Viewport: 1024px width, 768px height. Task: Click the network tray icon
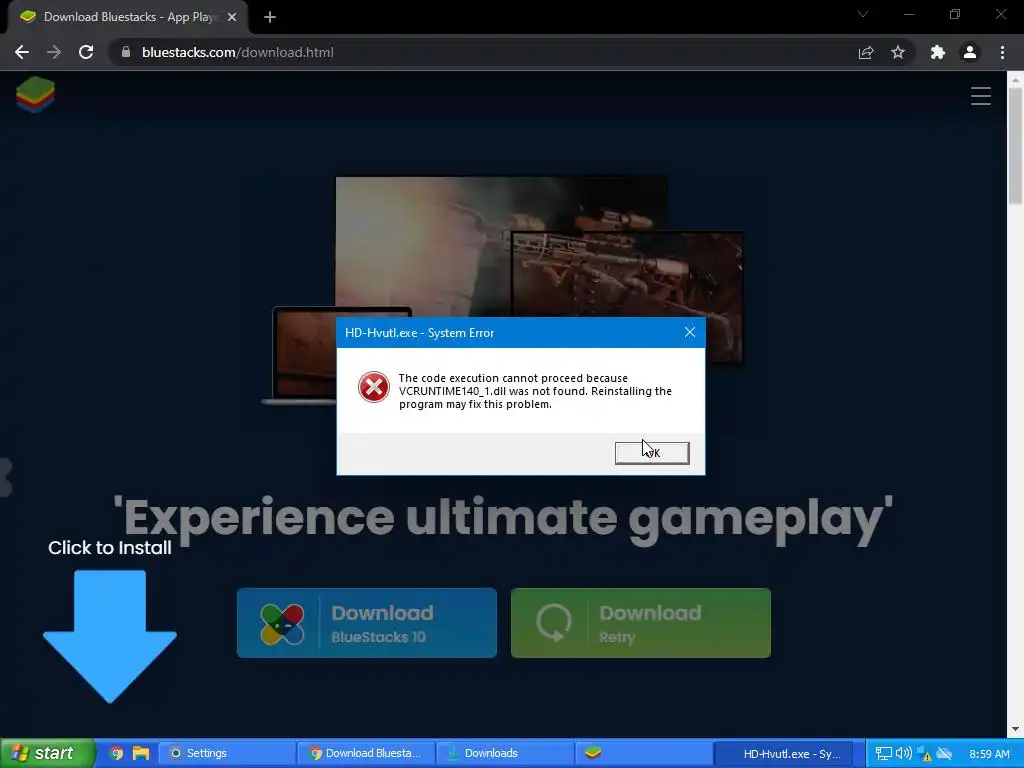(883, 754)
